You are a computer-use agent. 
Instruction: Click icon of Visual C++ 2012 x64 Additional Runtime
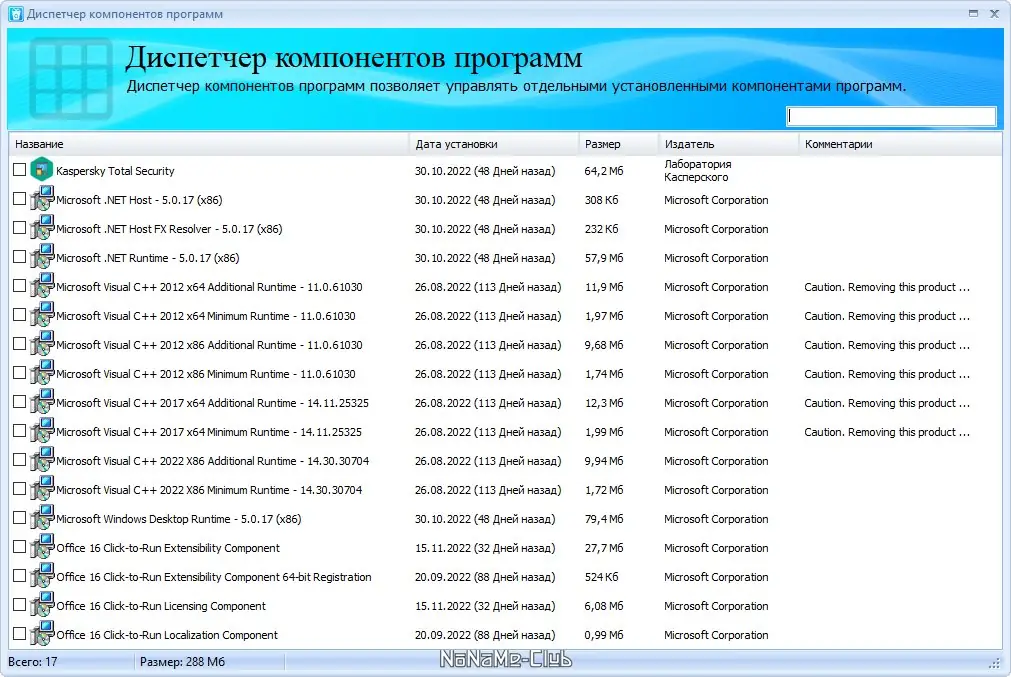(42, 286)
